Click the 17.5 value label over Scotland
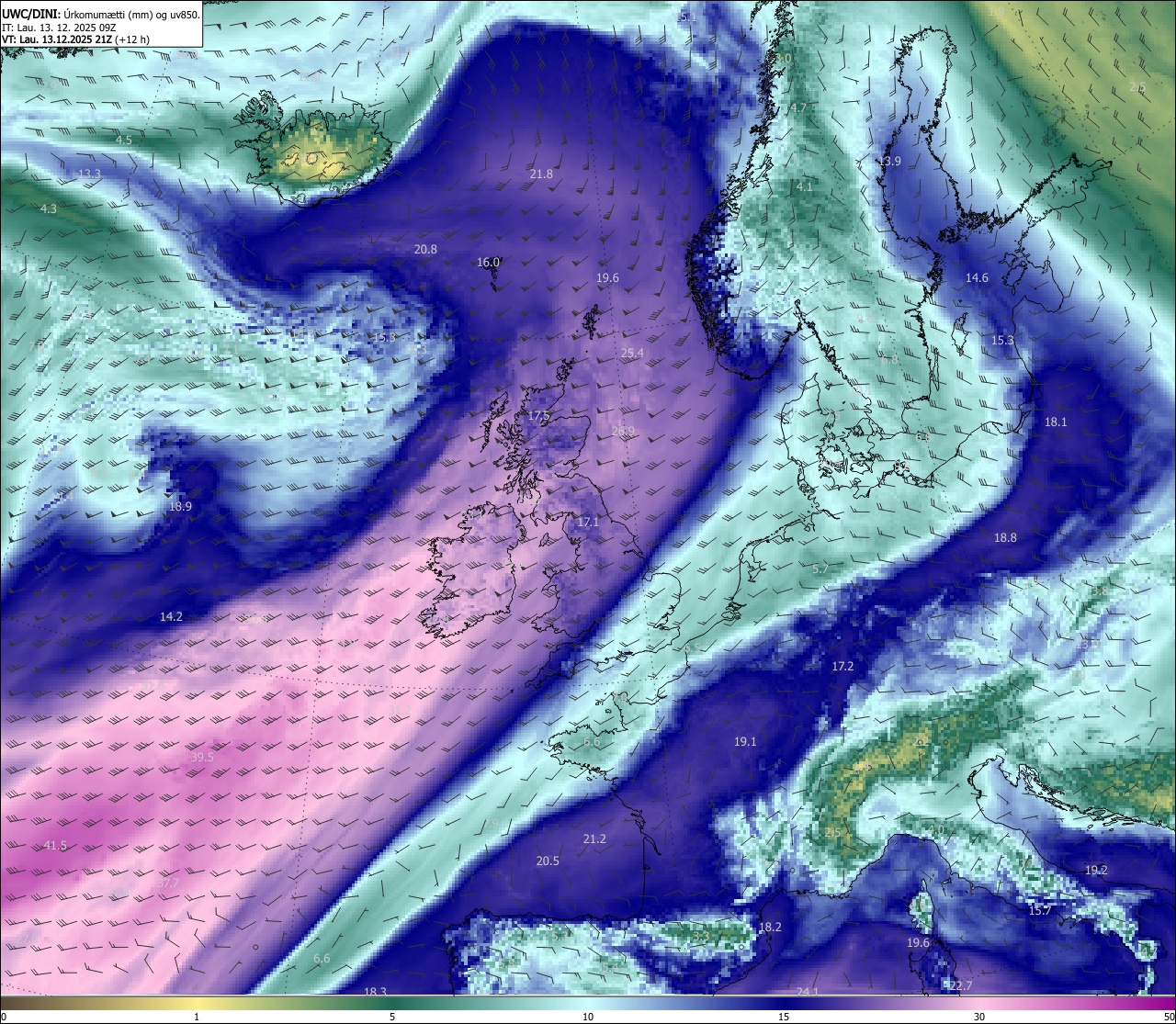 coord(538,415)
